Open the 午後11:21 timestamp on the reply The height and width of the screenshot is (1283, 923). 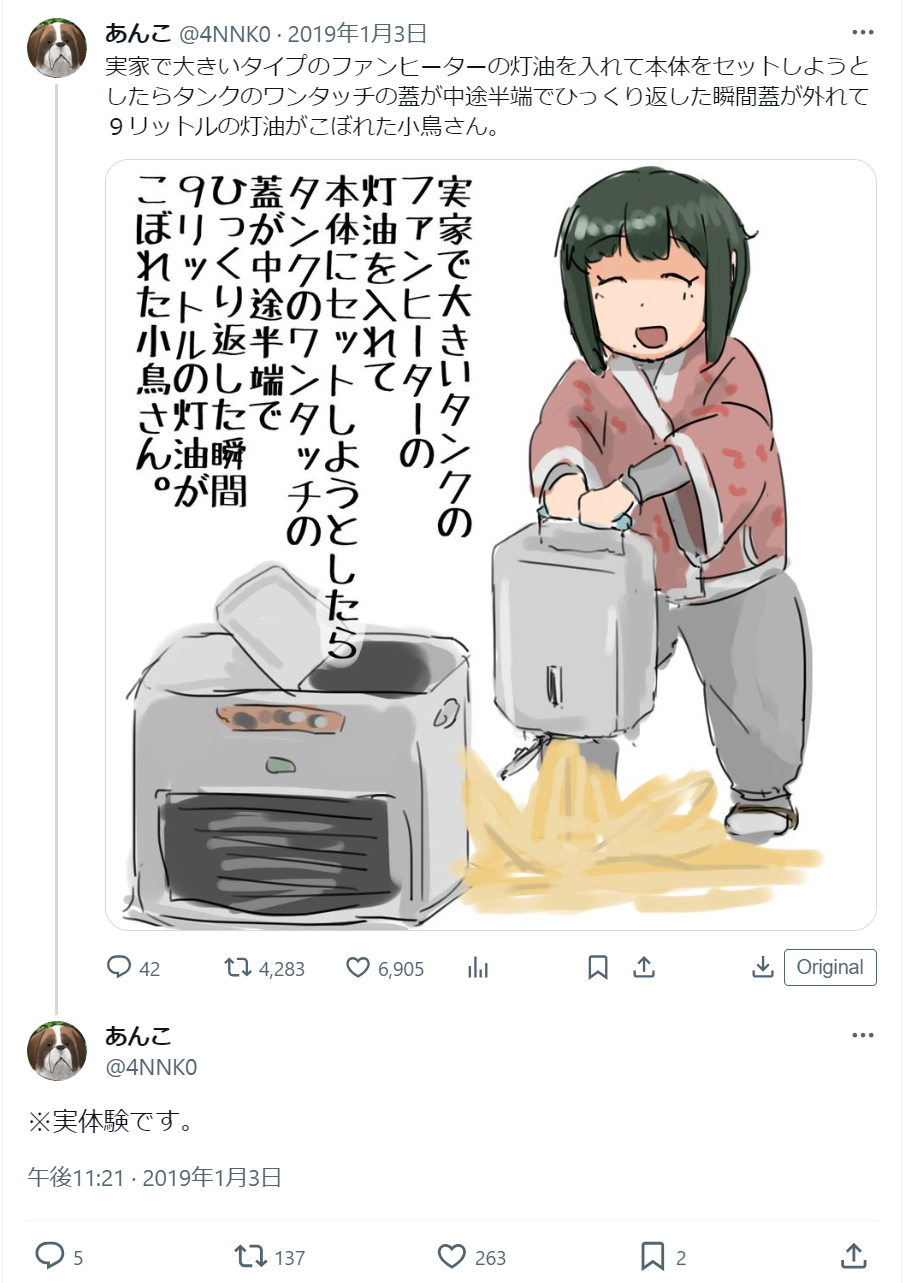click(x=76, y=1177)
